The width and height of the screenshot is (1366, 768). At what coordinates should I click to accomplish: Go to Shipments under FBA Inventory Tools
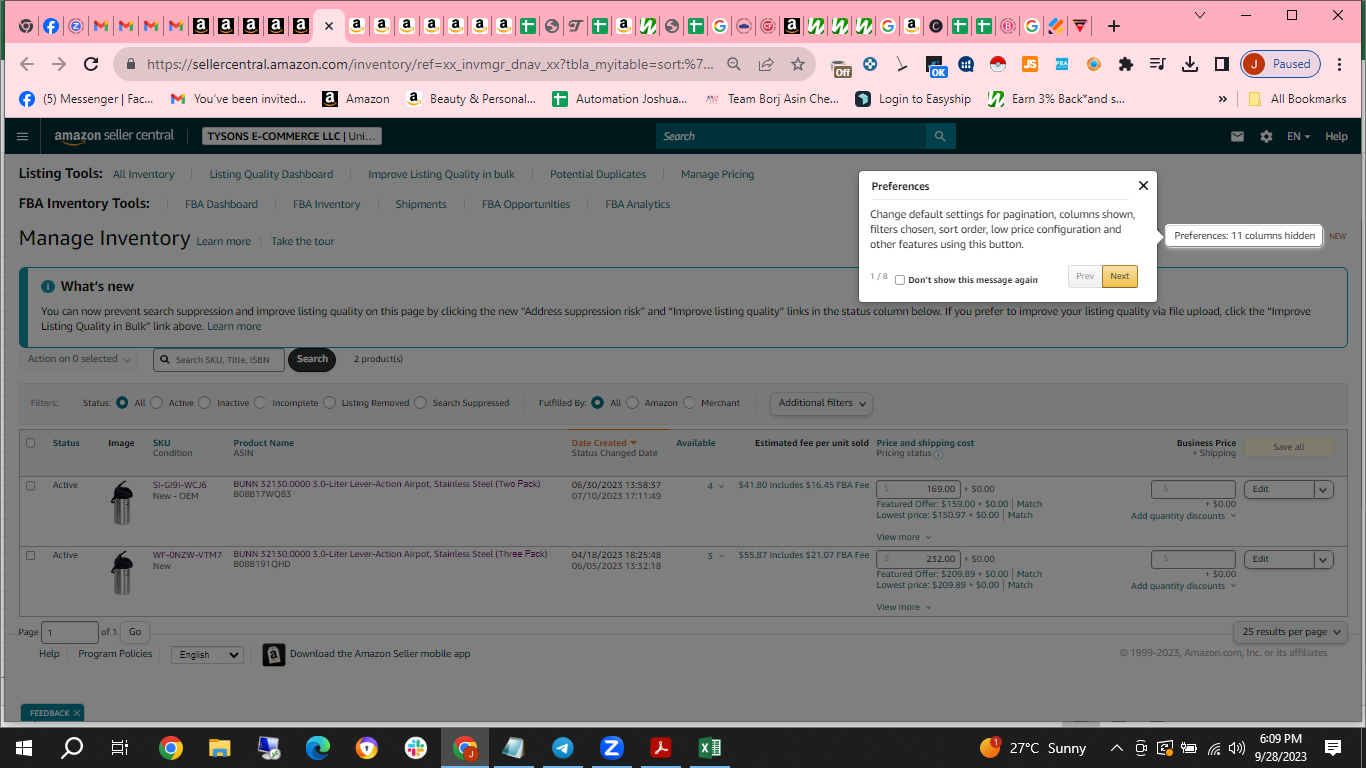coord(421,204)
